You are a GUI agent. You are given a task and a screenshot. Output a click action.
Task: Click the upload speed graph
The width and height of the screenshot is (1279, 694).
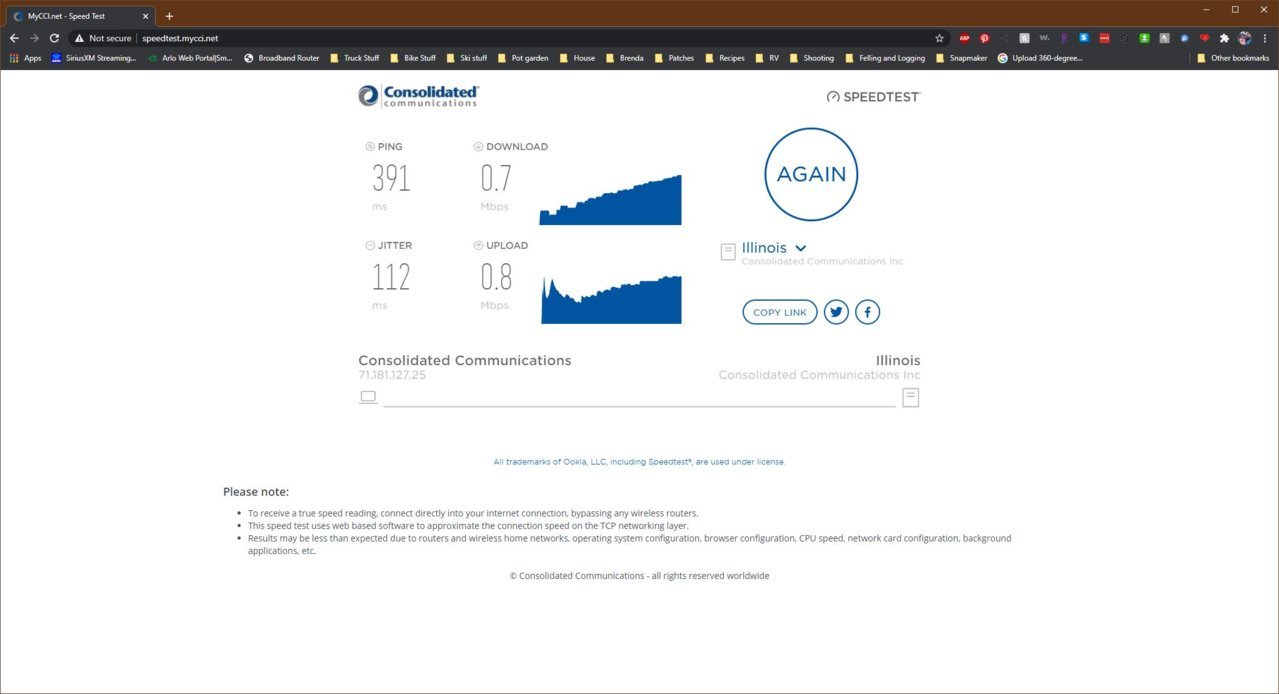[x=611, y=299]
